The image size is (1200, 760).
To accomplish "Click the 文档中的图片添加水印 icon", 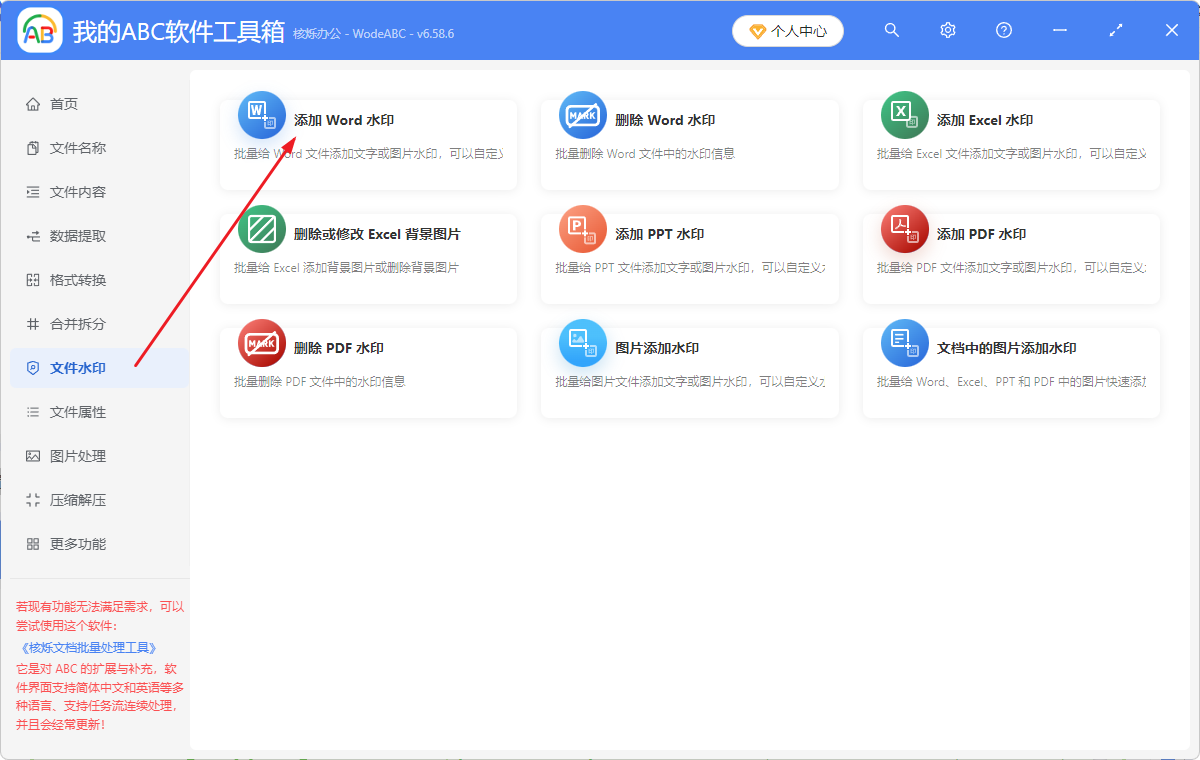I will point(904,342).
